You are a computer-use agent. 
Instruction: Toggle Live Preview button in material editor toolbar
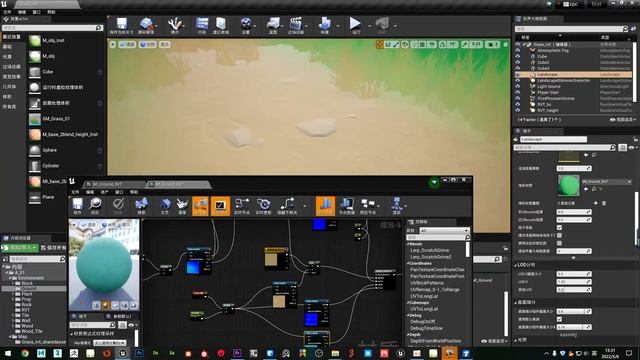tap(220, 206)
